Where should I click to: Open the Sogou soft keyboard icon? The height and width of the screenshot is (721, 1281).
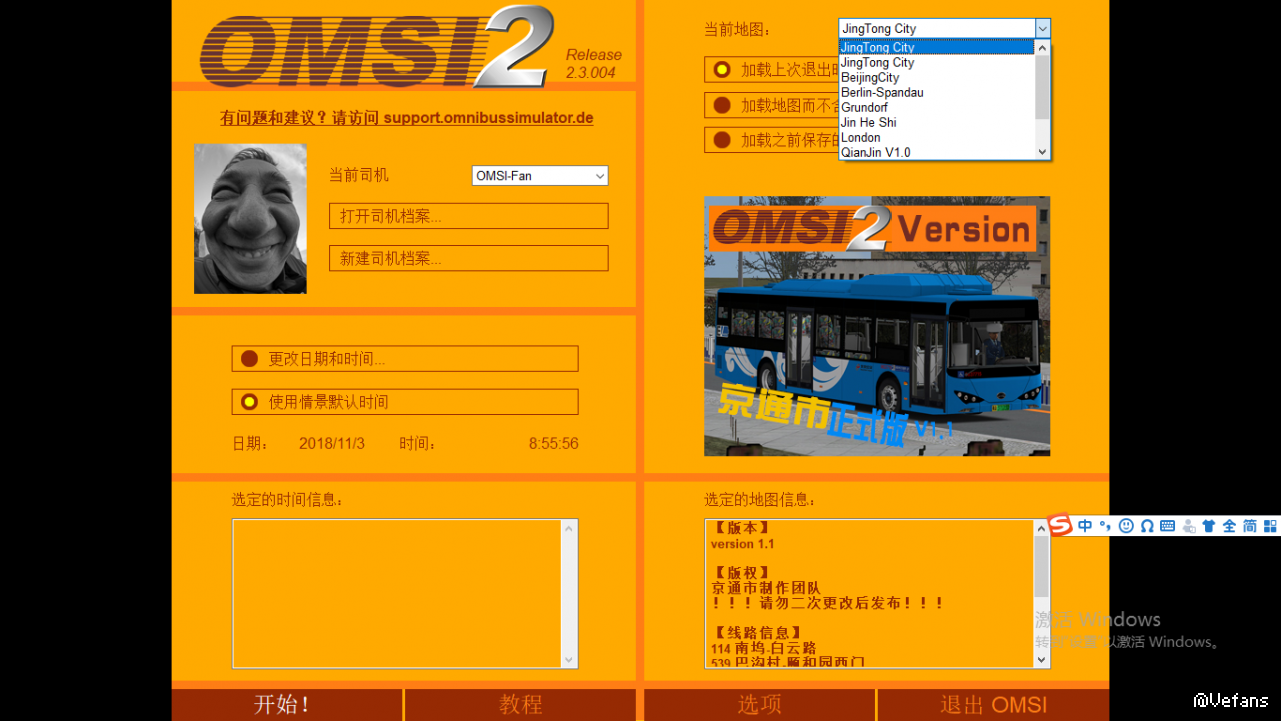pyautogui.click(x=1167, y=526)
